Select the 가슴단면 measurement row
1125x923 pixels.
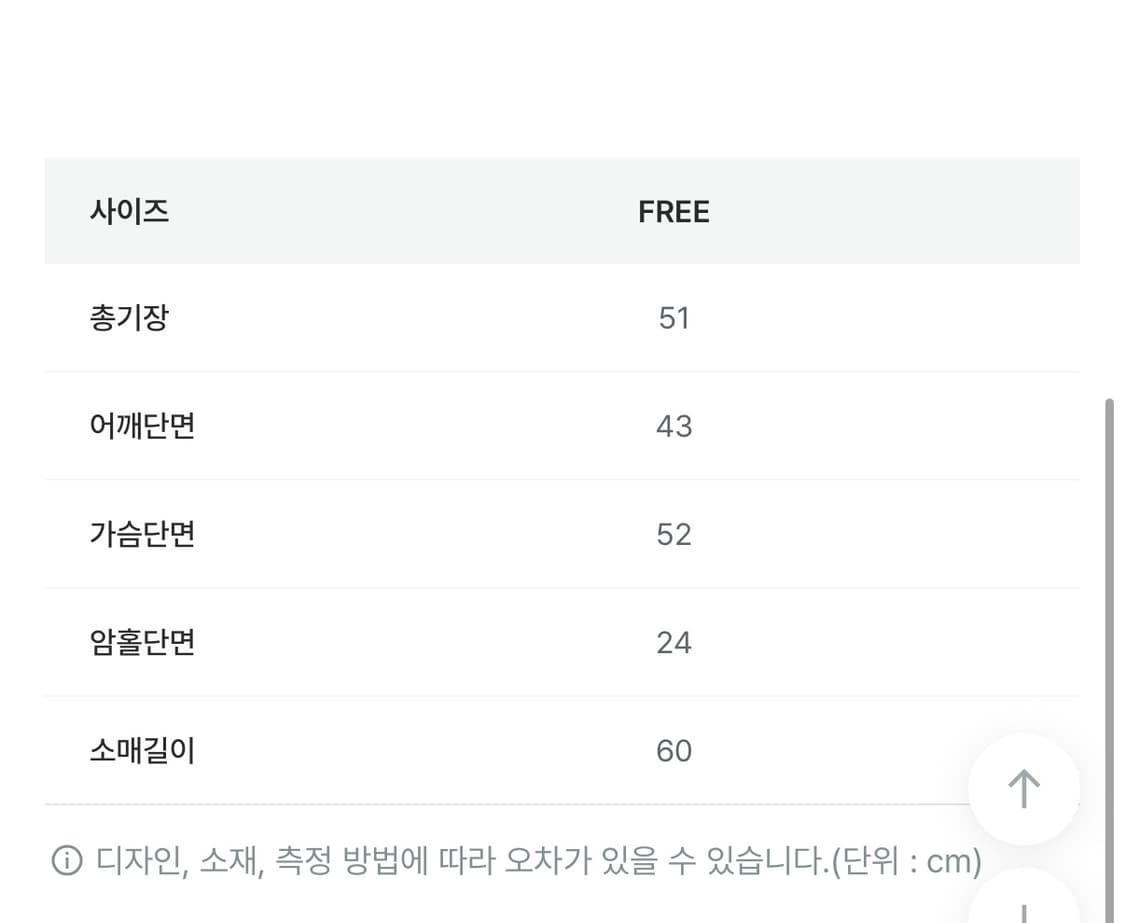point(141,534)
